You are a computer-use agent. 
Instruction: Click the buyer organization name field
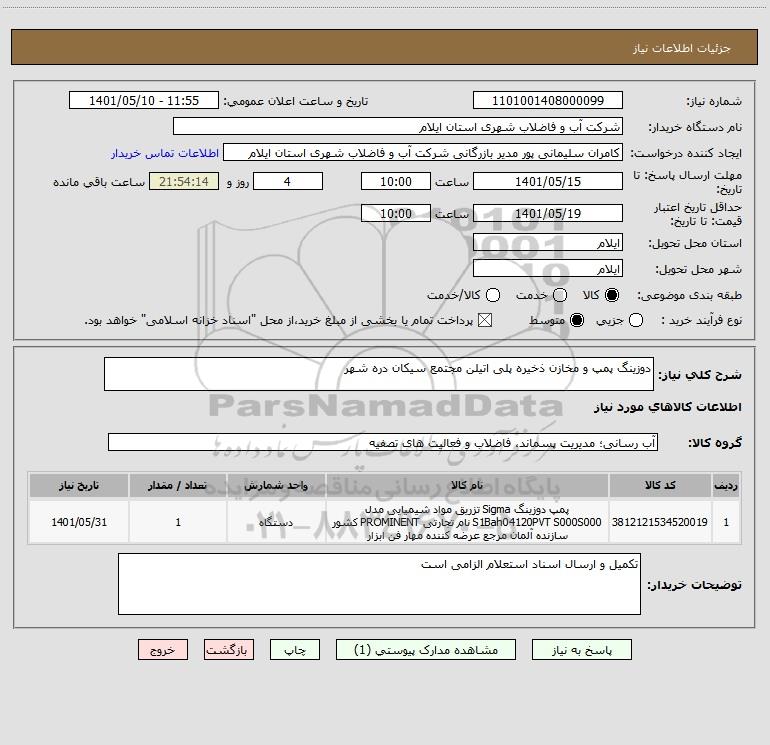tap(398, 127)
